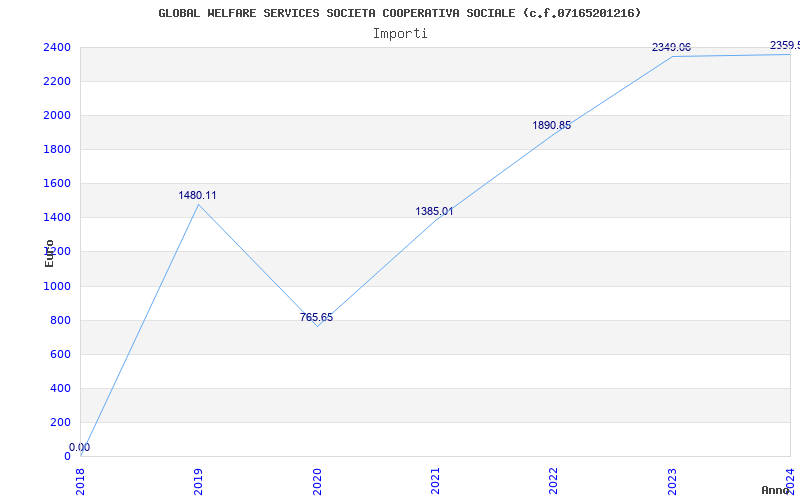Viewport: 800px width, 500px height.
Task: Select the 1480.11 data label
Action: pos(197,195)
